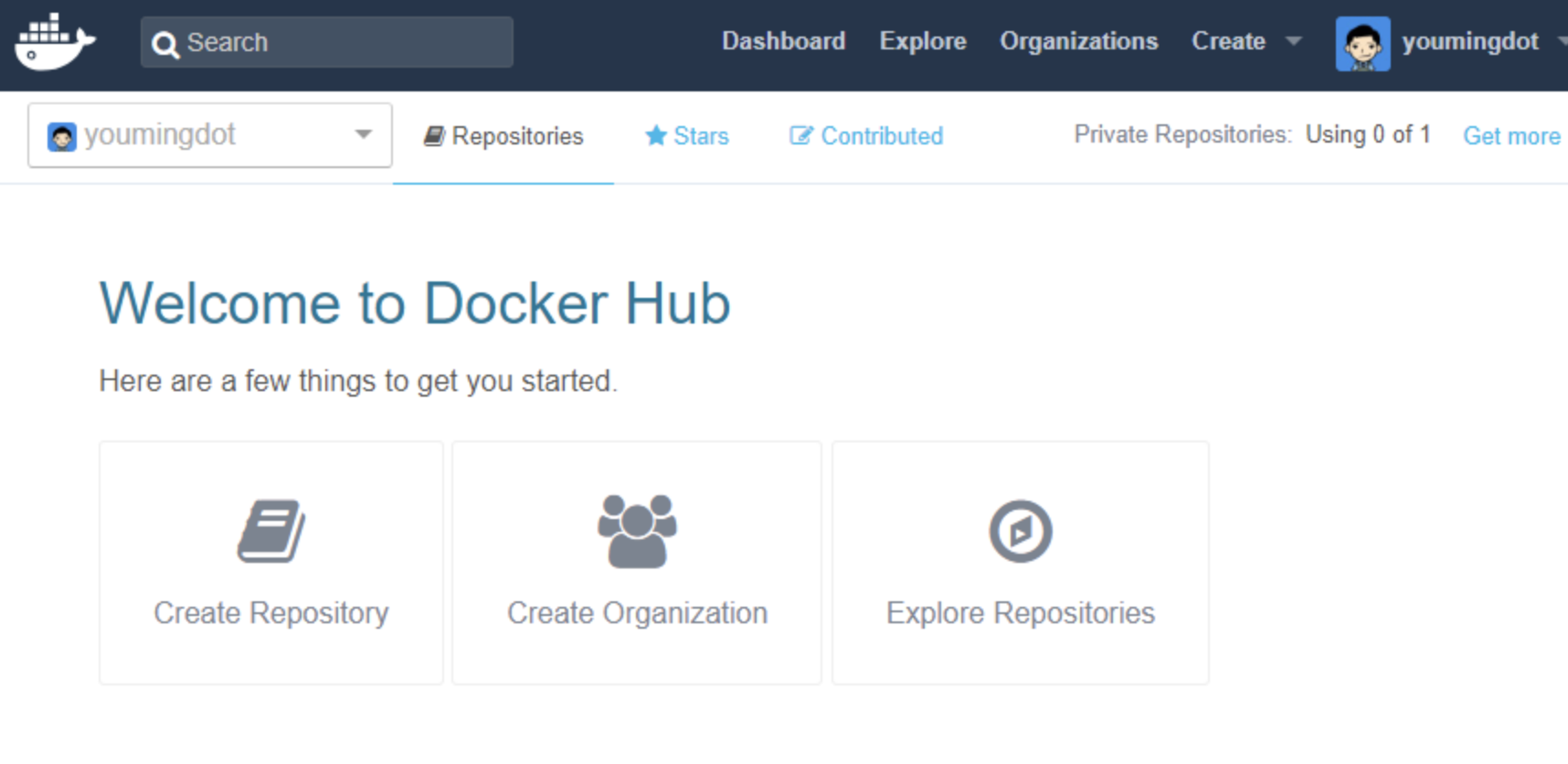Image resolution: width=1568 pixels, height=764 pixels.
Task: Click the star icon beside Stars
Action: coord(655,136)
